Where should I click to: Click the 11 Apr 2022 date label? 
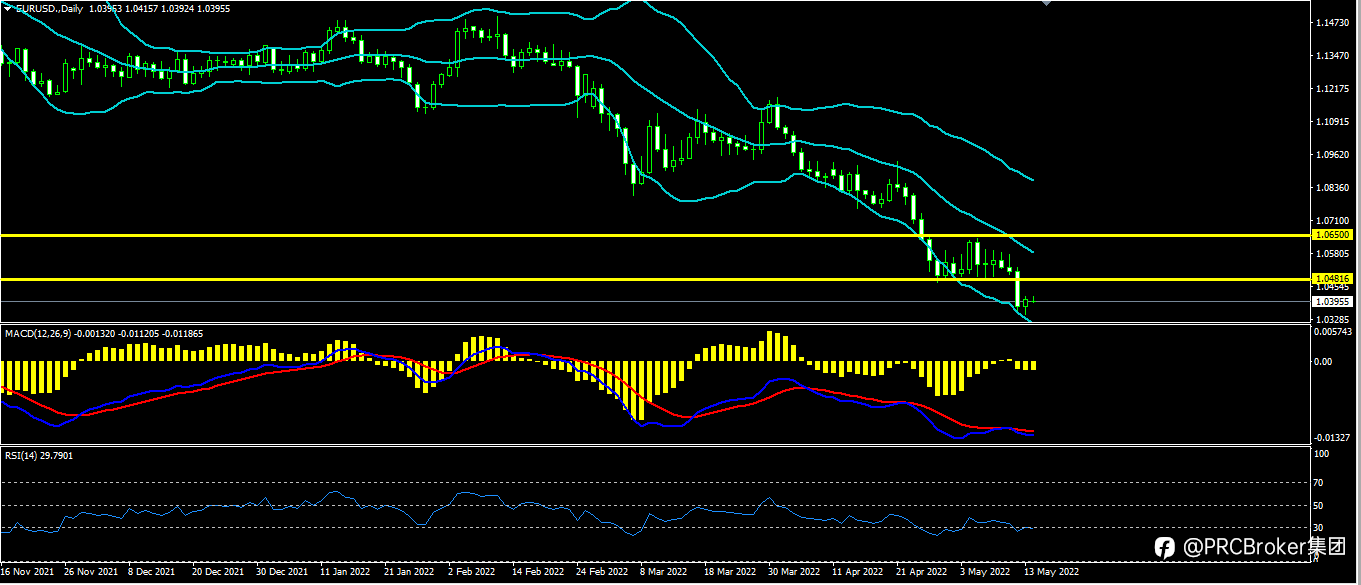857,572
